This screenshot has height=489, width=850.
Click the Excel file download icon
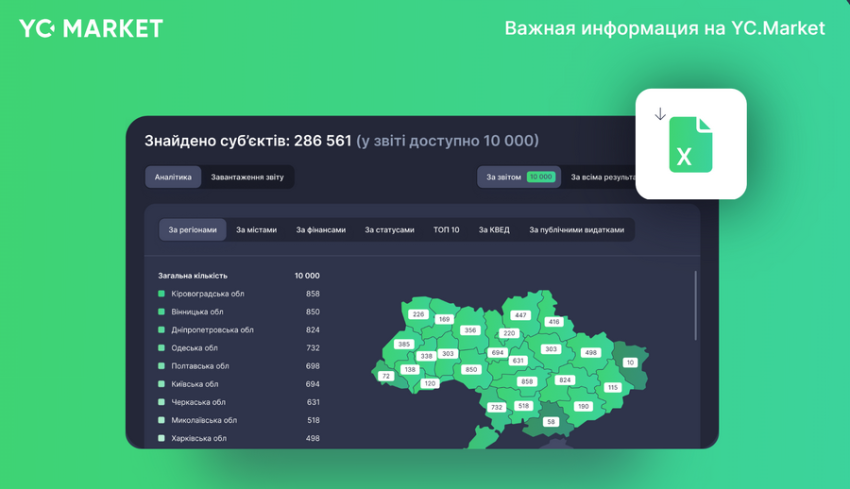[x=690, y=144]
